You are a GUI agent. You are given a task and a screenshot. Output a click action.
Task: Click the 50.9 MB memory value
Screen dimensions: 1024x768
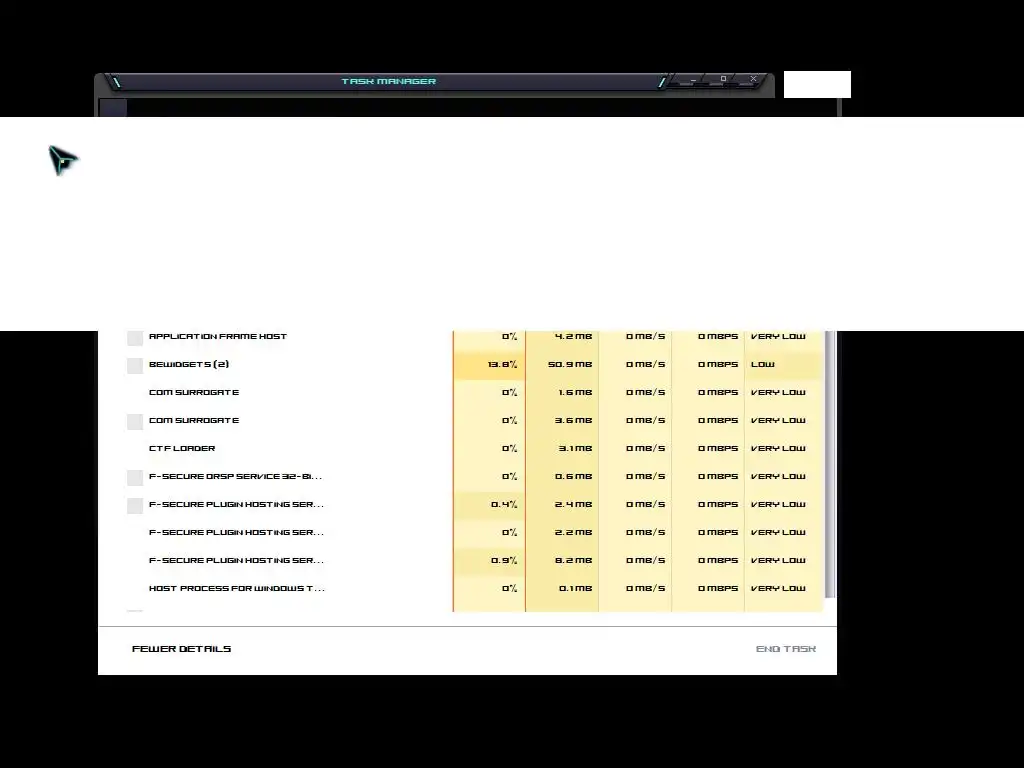tap(570, 364)
